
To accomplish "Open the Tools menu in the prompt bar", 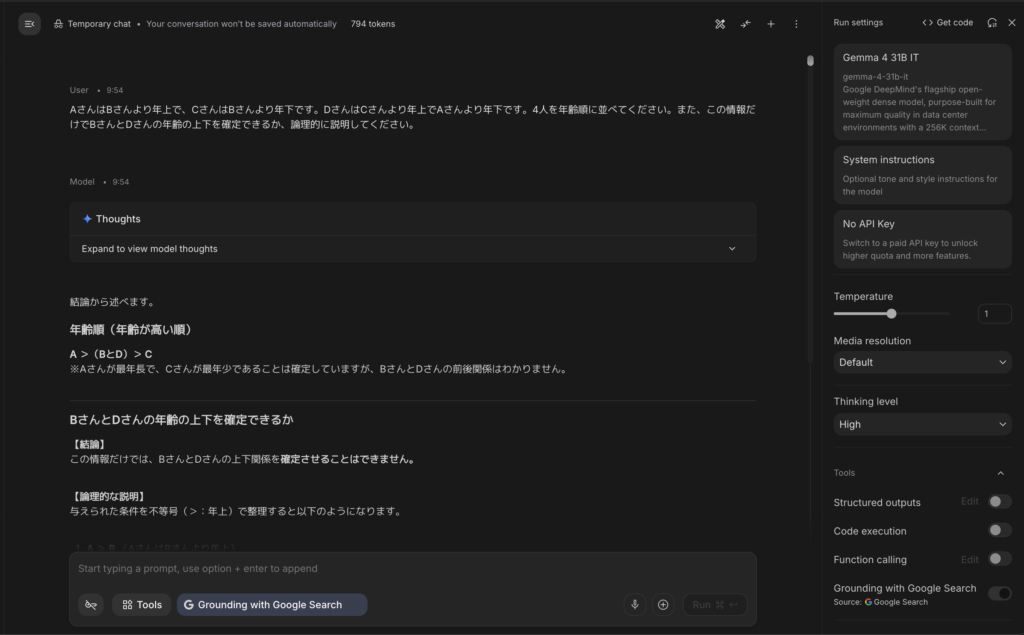I will [x=141, y=604].
